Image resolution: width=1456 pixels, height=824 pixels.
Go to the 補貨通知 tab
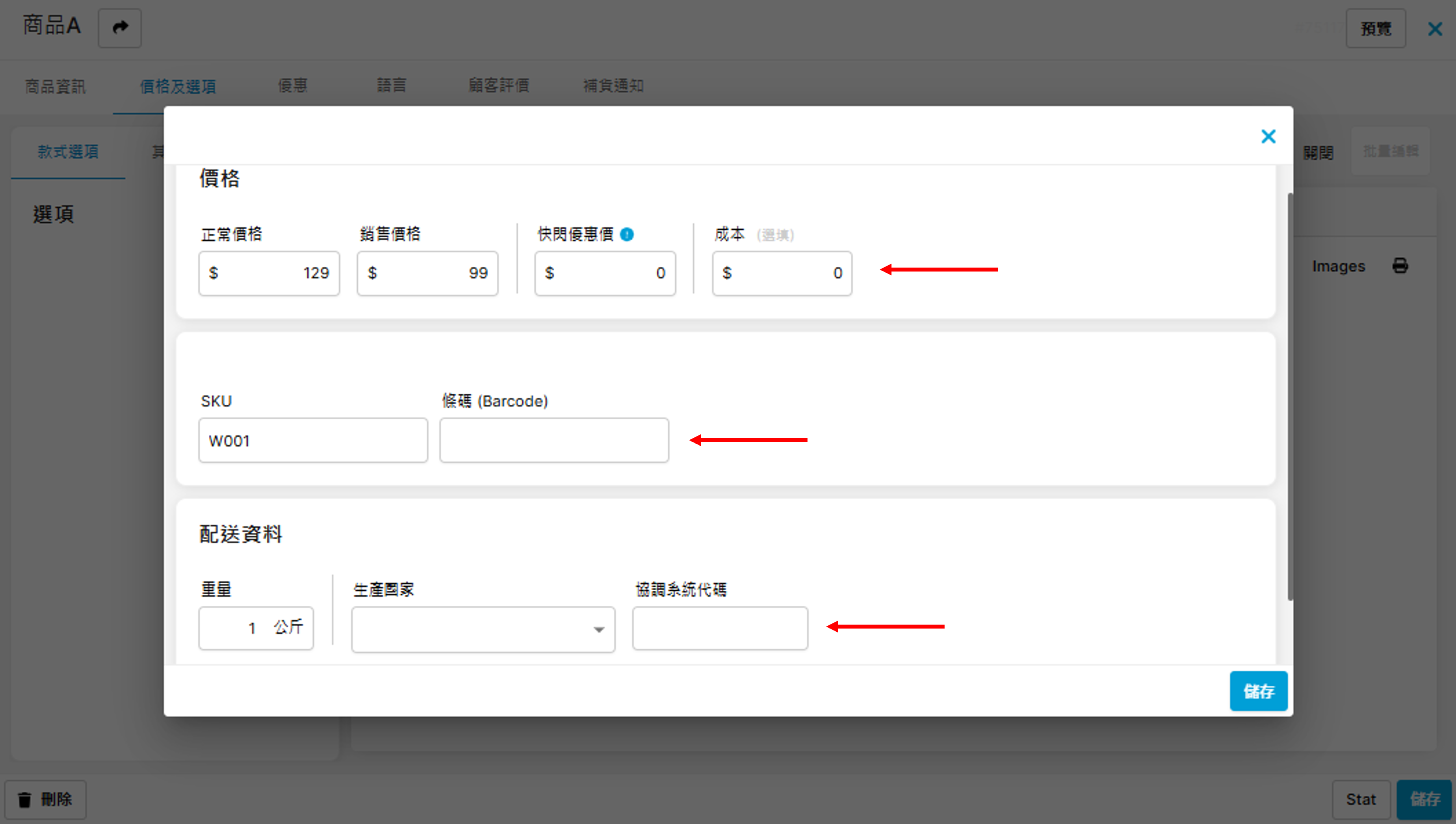[x=613, y=86]
